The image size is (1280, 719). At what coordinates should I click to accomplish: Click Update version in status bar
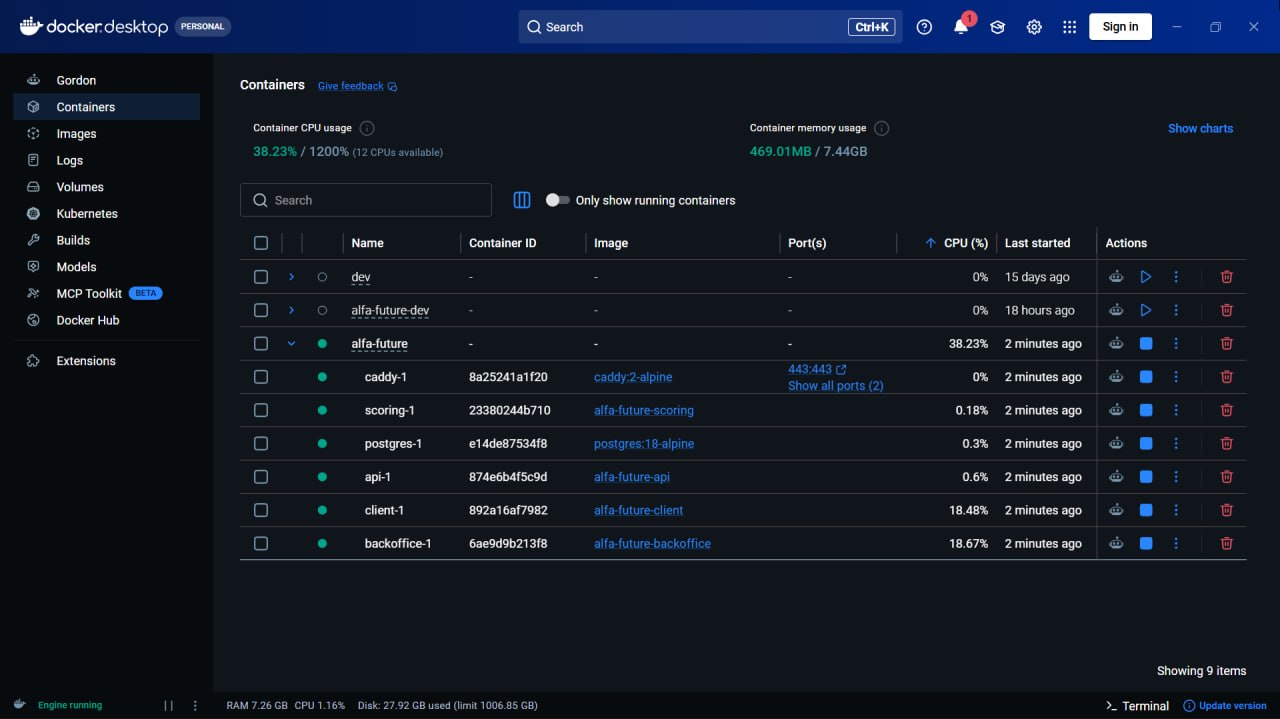point(1225,705)
